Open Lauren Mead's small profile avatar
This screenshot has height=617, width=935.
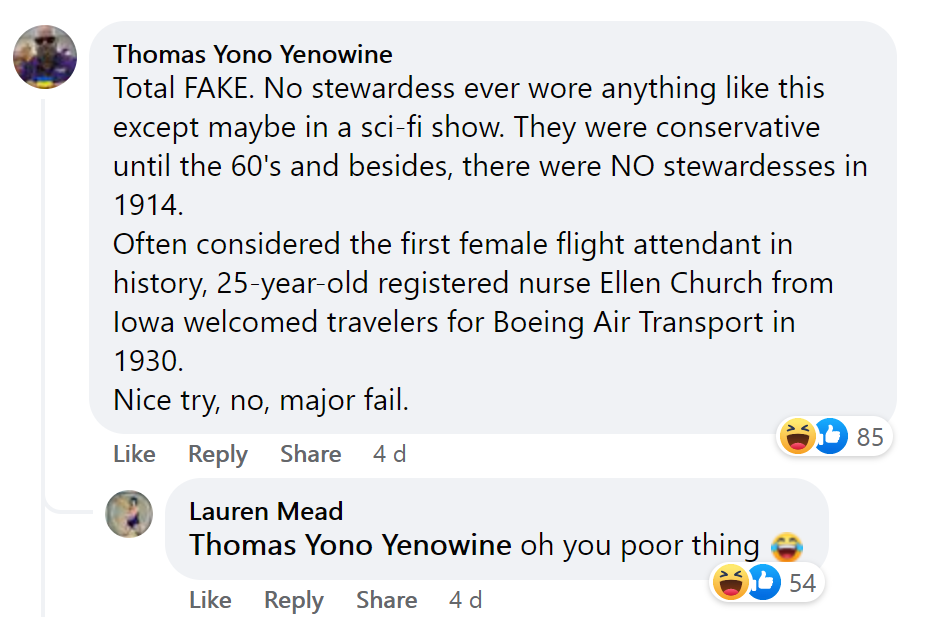point(130,515)
